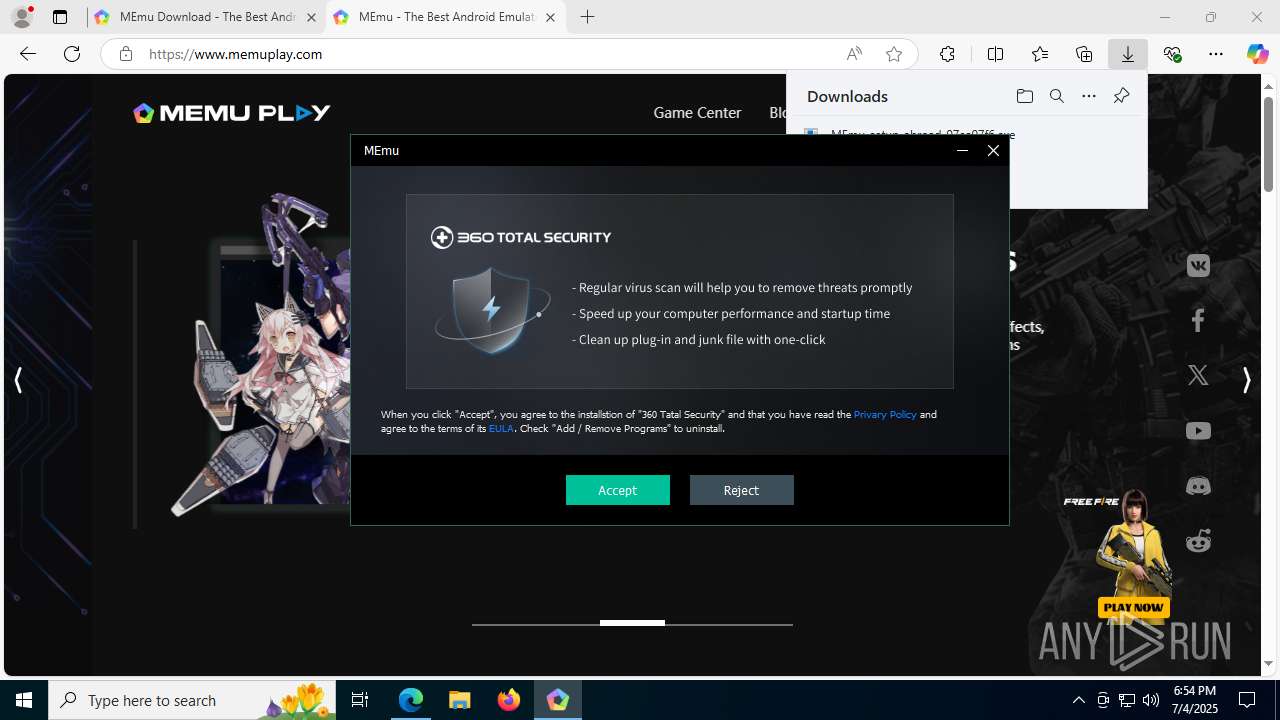1280x720 pixels.
Task: Toggle the Downloads toolbar button
Action: coord(1128,54)
